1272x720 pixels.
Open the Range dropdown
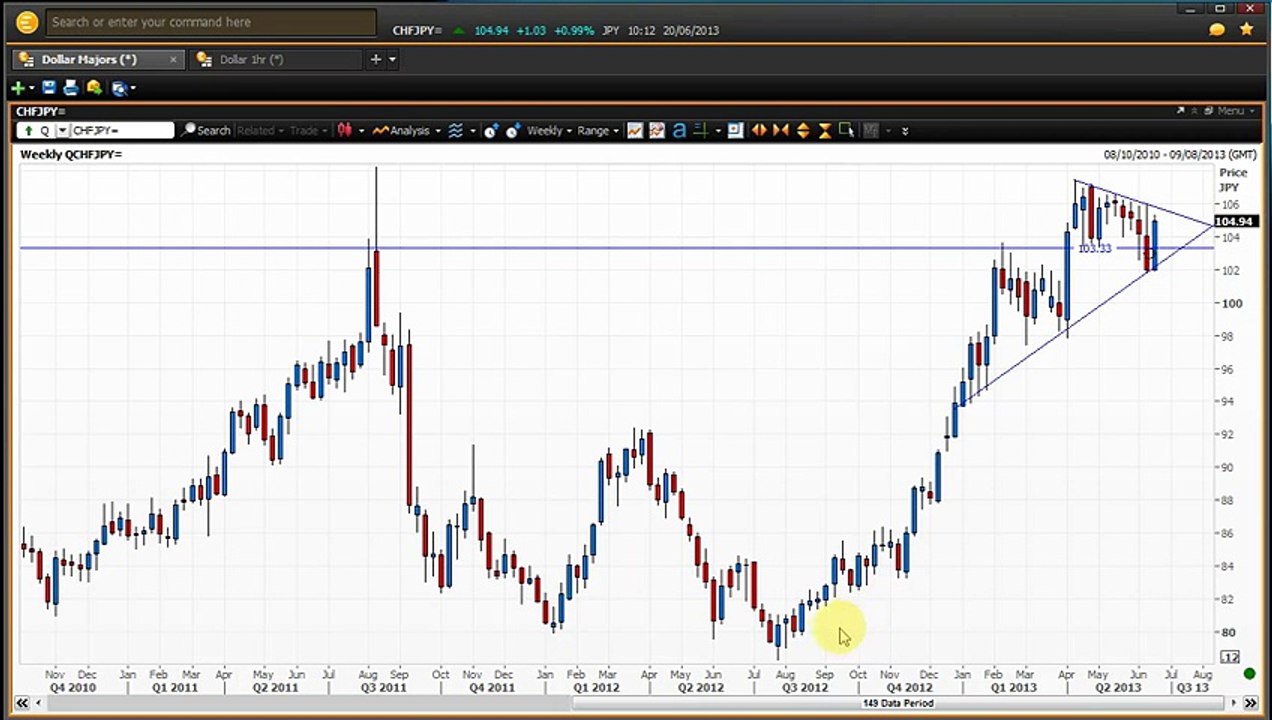598,130
